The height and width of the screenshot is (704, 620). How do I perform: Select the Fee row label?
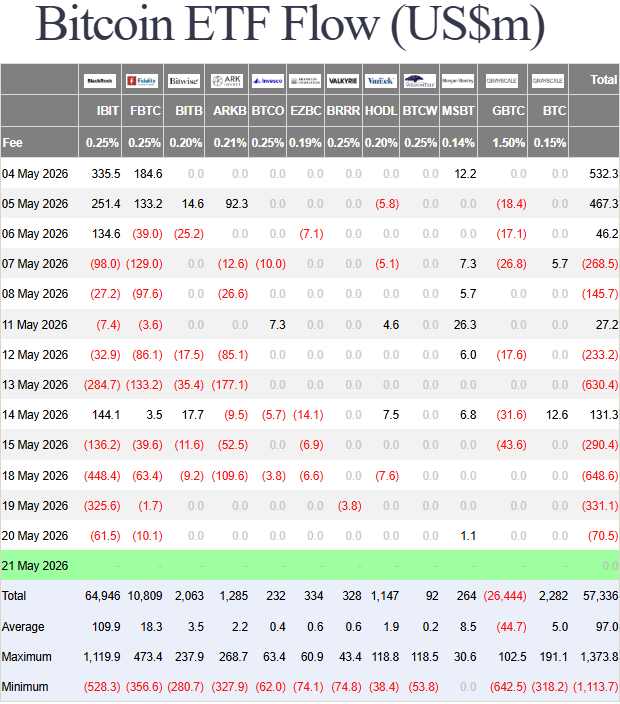[12, 143]
